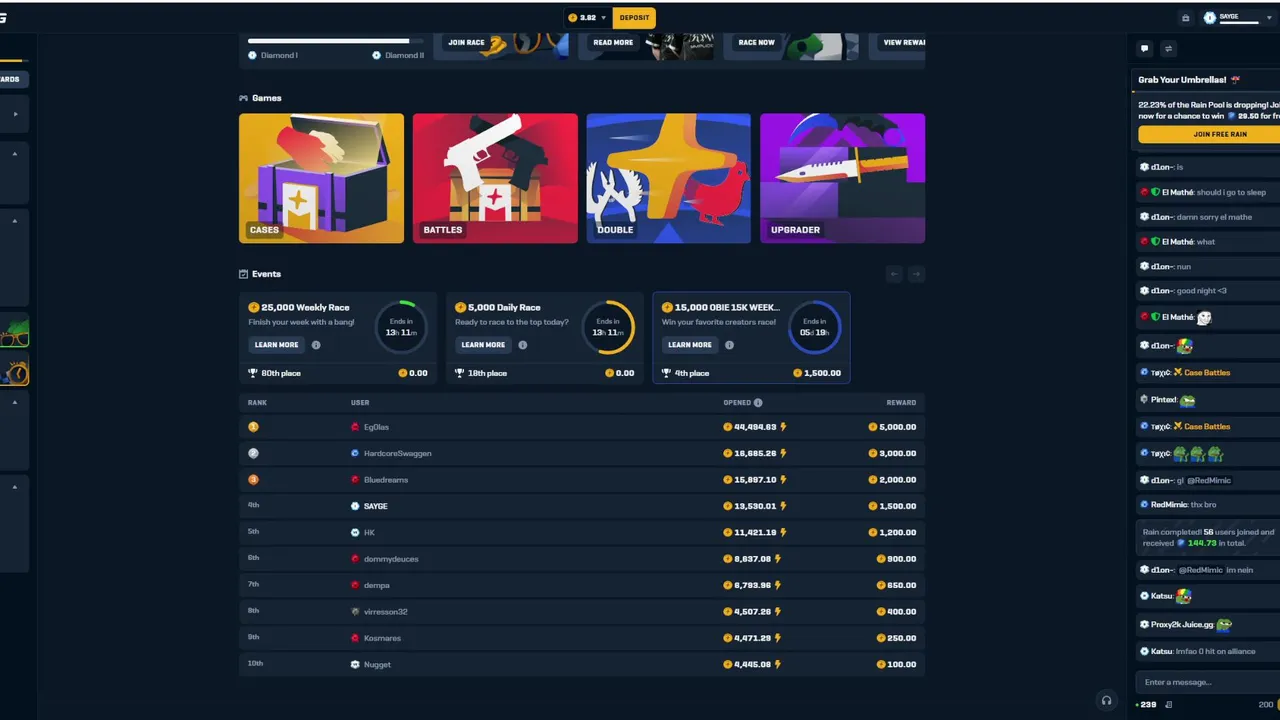Open the SAYGE account dropdown arrow
This screenshot has height=720, width=1280.
pyautogui.click(x=1269, y=18)
